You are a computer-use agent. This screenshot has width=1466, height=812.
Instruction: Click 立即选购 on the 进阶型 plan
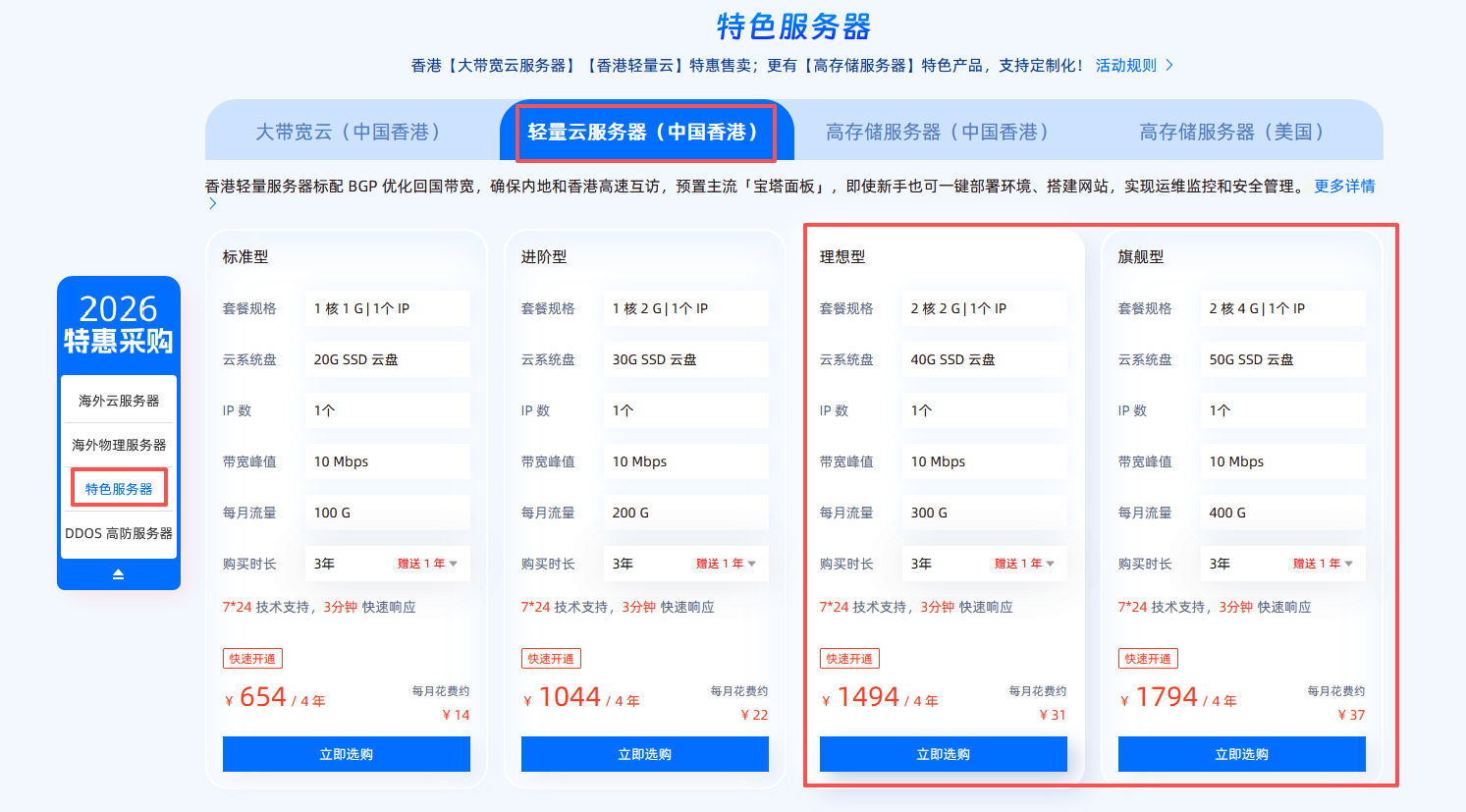(x=644, y=753)
